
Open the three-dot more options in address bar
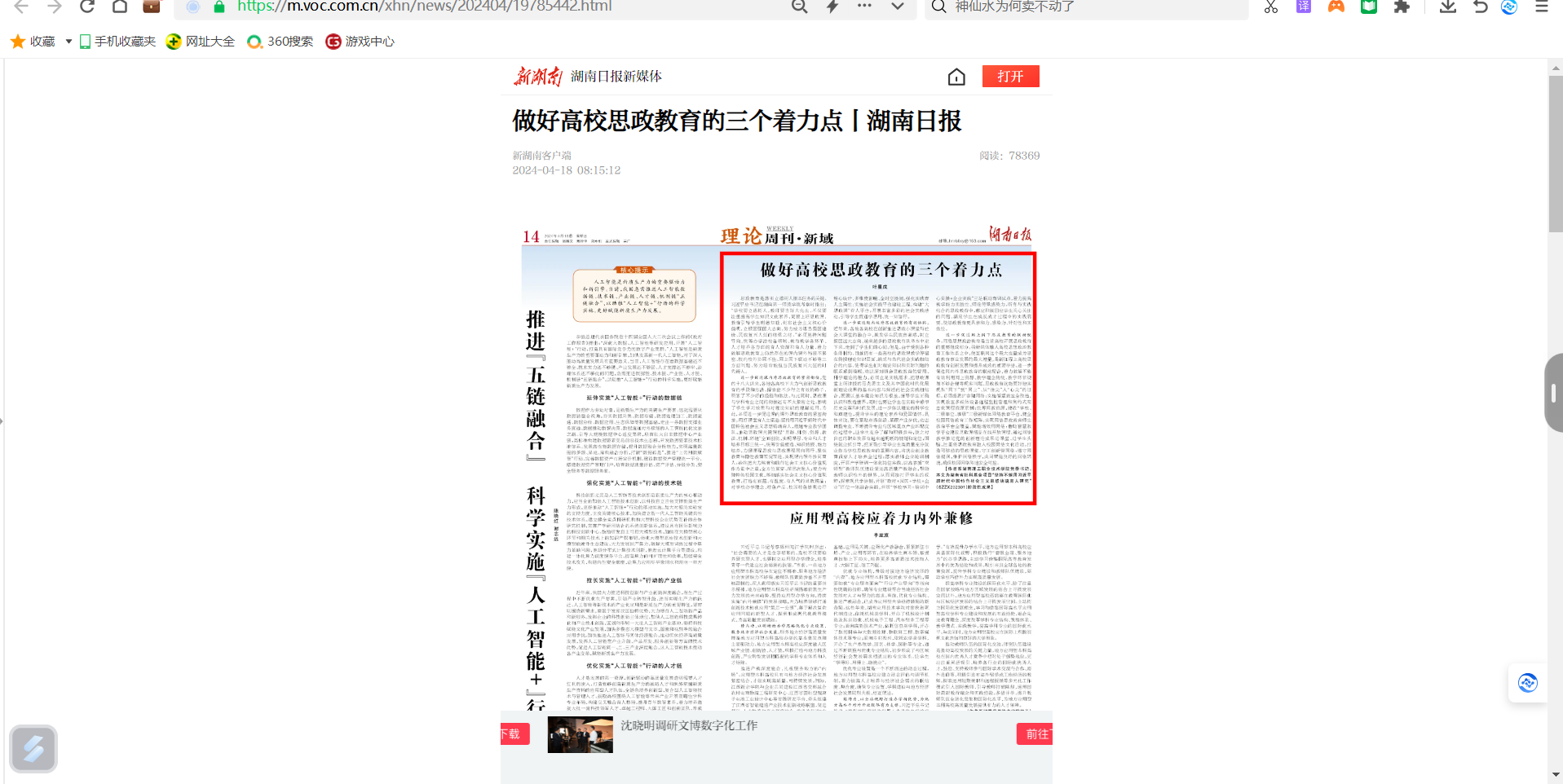[x=864, y=6]
